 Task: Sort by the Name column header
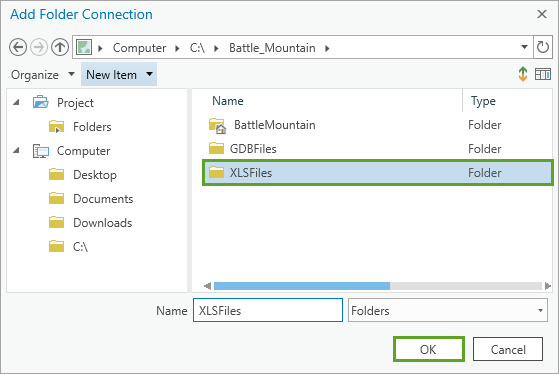228,101
